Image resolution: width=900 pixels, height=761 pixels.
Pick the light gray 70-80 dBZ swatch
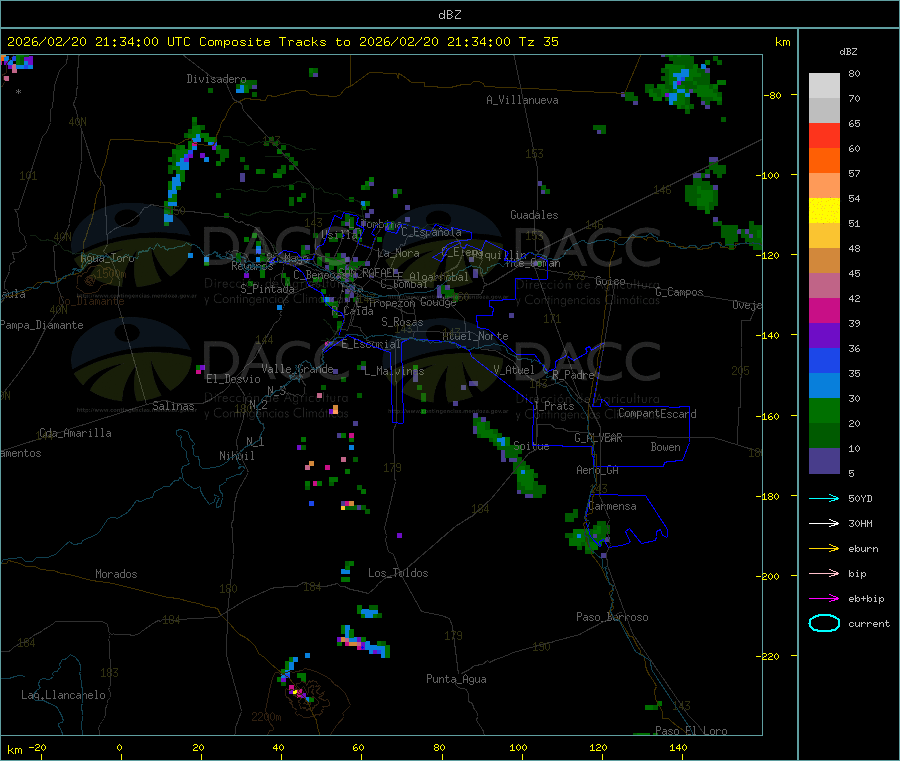coord(824,86)
